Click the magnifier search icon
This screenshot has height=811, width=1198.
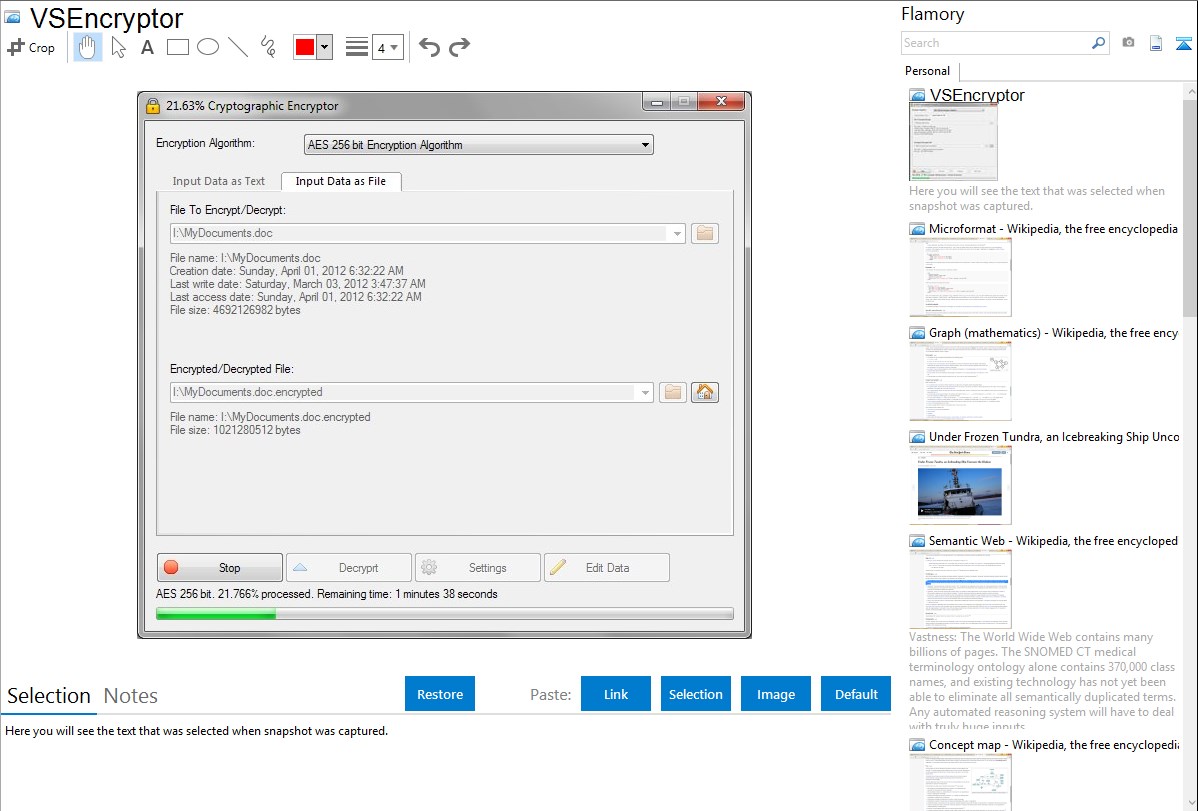(x=1098, y=43)
